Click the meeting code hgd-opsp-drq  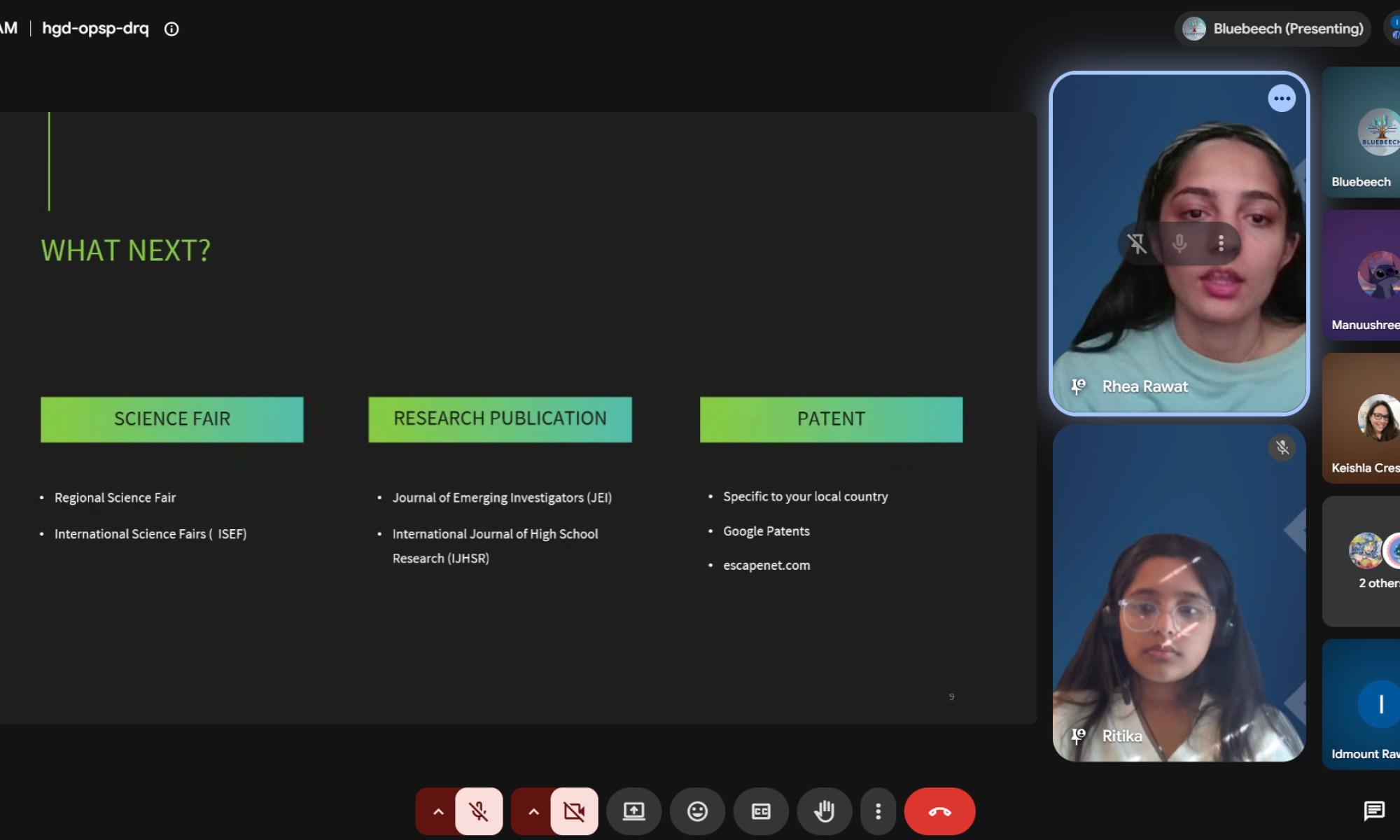tap(95, 28)
